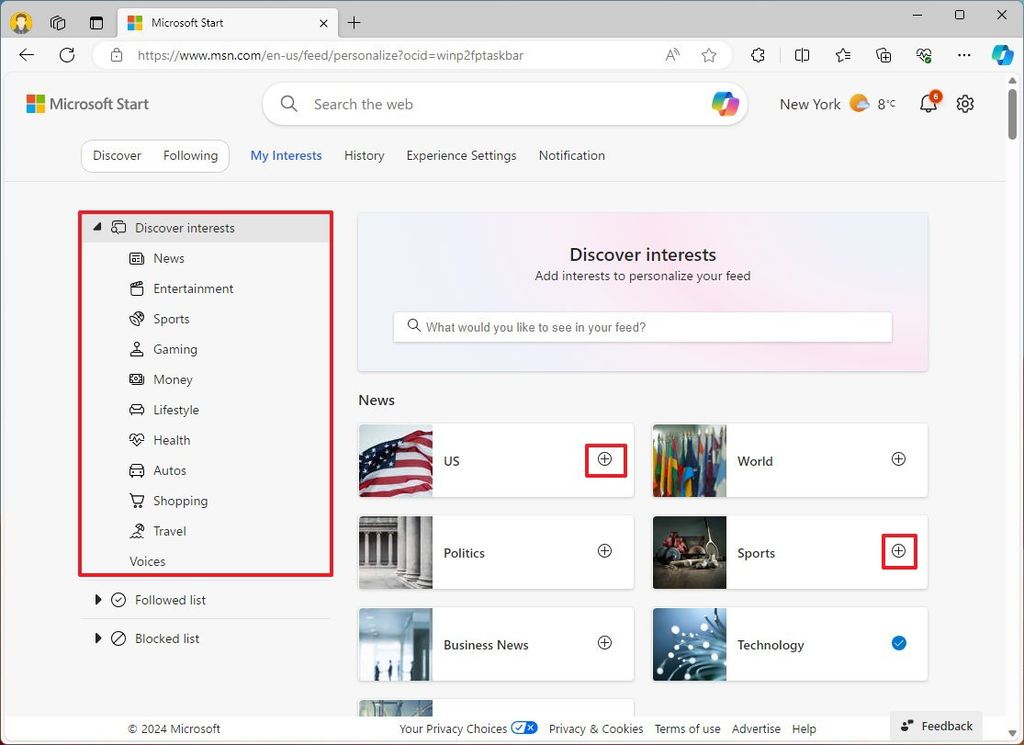Open notifications via the bell icon
The height and width of the screenshot is (745, 1024).
coord(928,103)
